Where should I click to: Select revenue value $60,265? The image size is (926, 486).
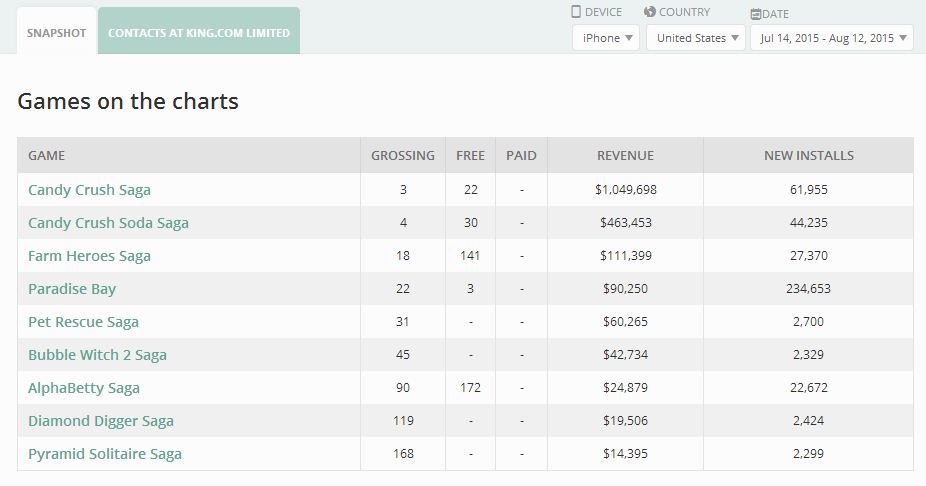tap(625, 322)
